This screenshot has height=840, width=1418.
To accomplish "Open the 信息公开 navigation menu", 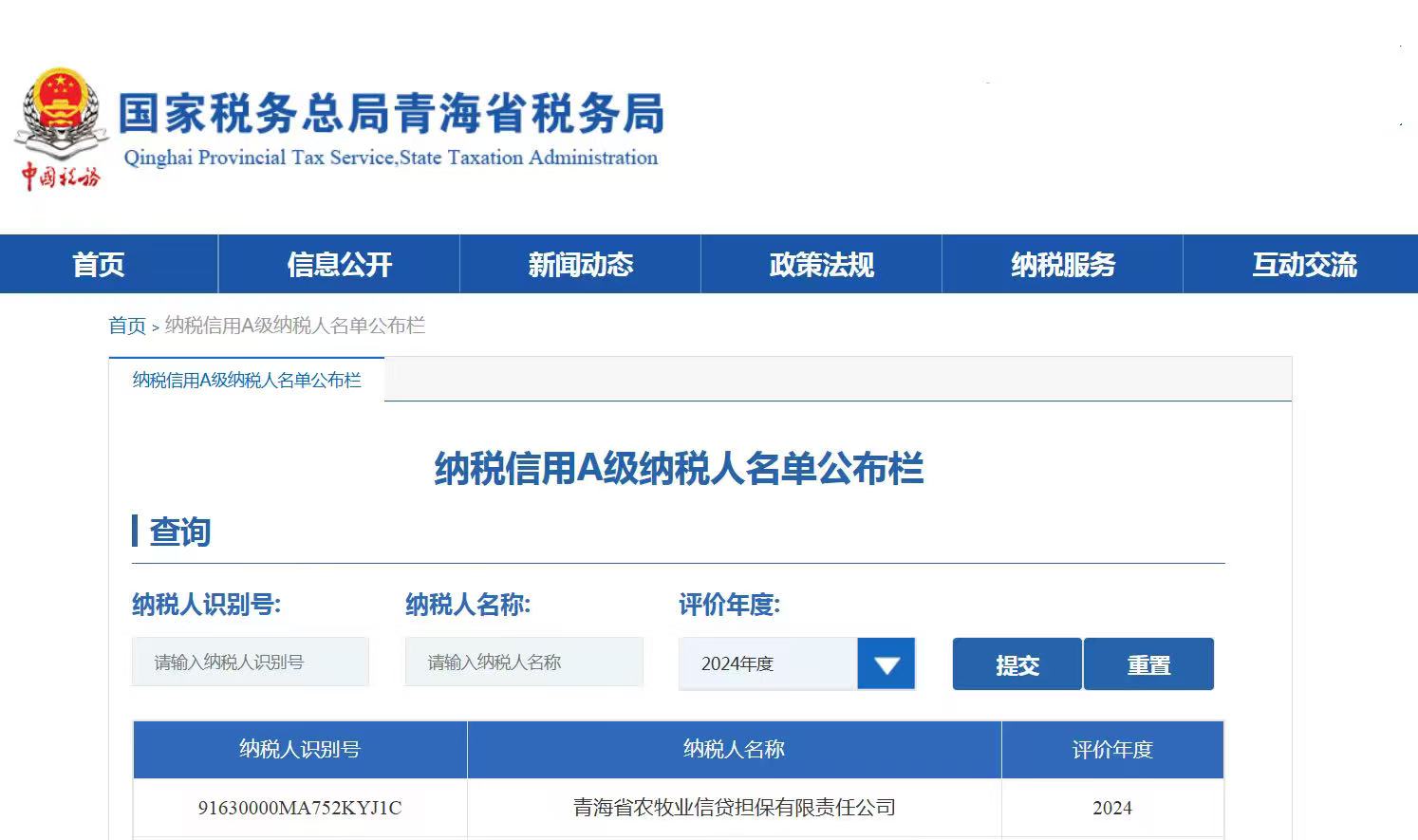I will click(339, 264).
